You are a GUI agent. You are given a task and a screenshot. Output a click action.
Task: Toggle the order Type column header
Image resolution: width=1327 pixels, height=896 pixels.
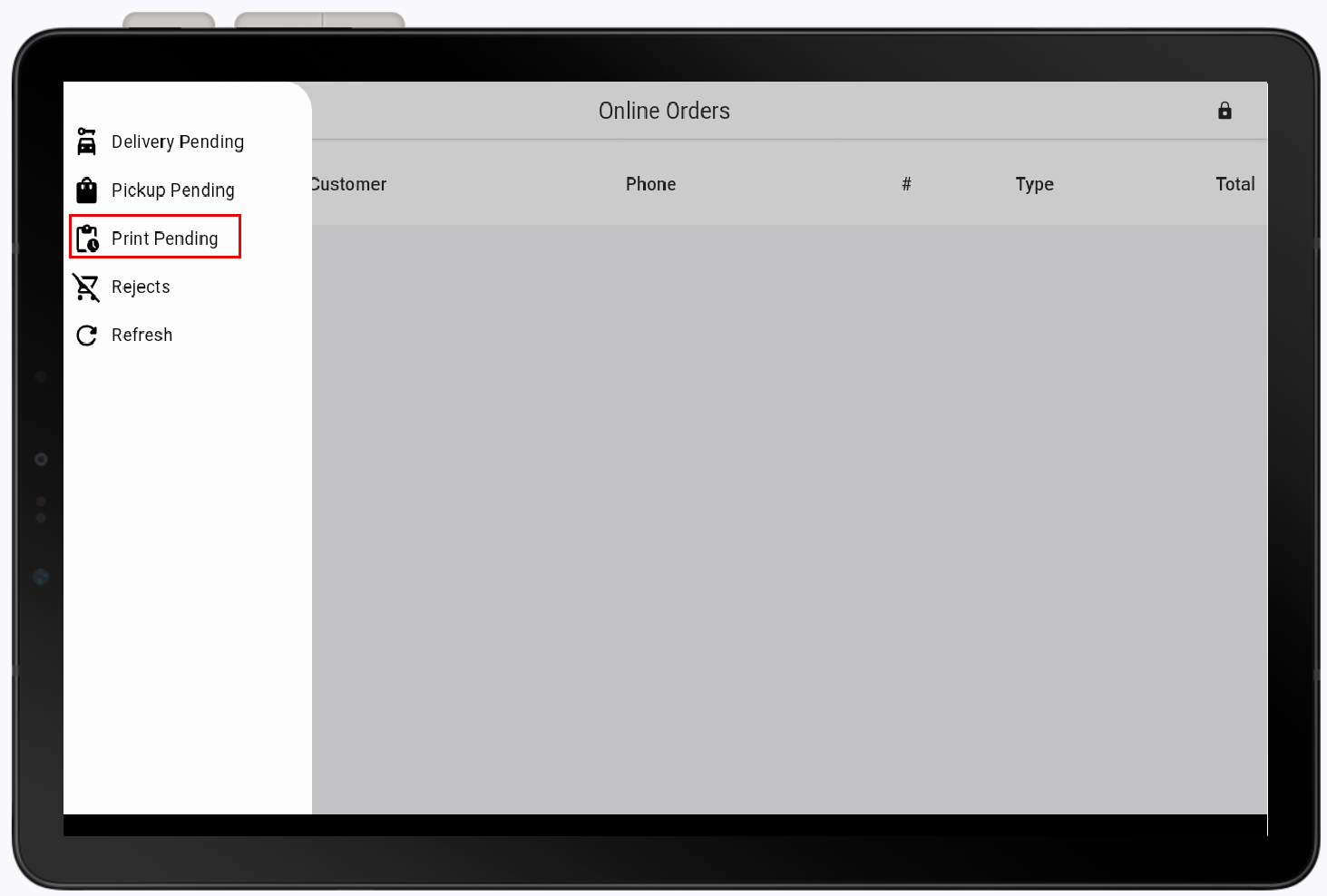[1034, 183]
